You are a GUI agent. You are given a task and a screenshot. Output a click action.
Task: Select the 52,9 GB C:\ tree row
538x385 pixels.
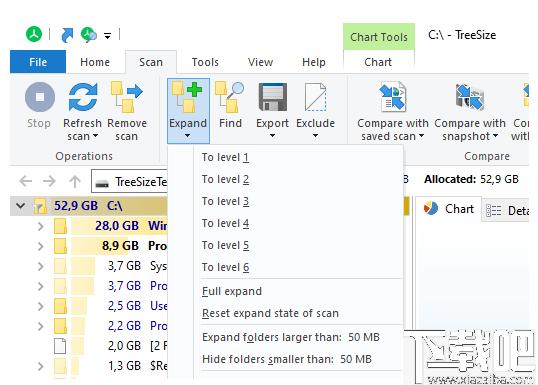point(89,206)
